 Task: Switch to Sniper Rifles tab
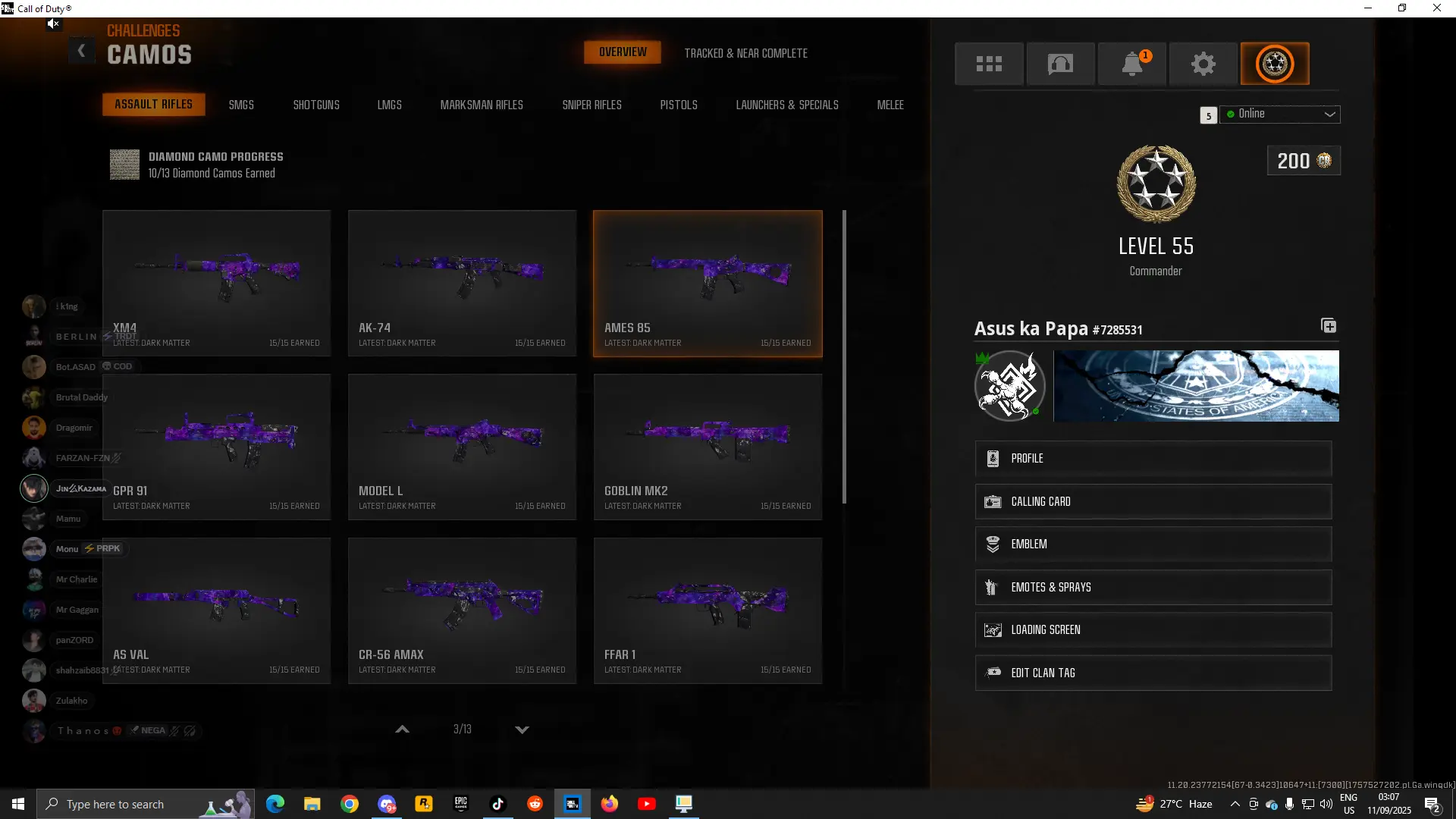pyautogui.click(x=591, y=105)
